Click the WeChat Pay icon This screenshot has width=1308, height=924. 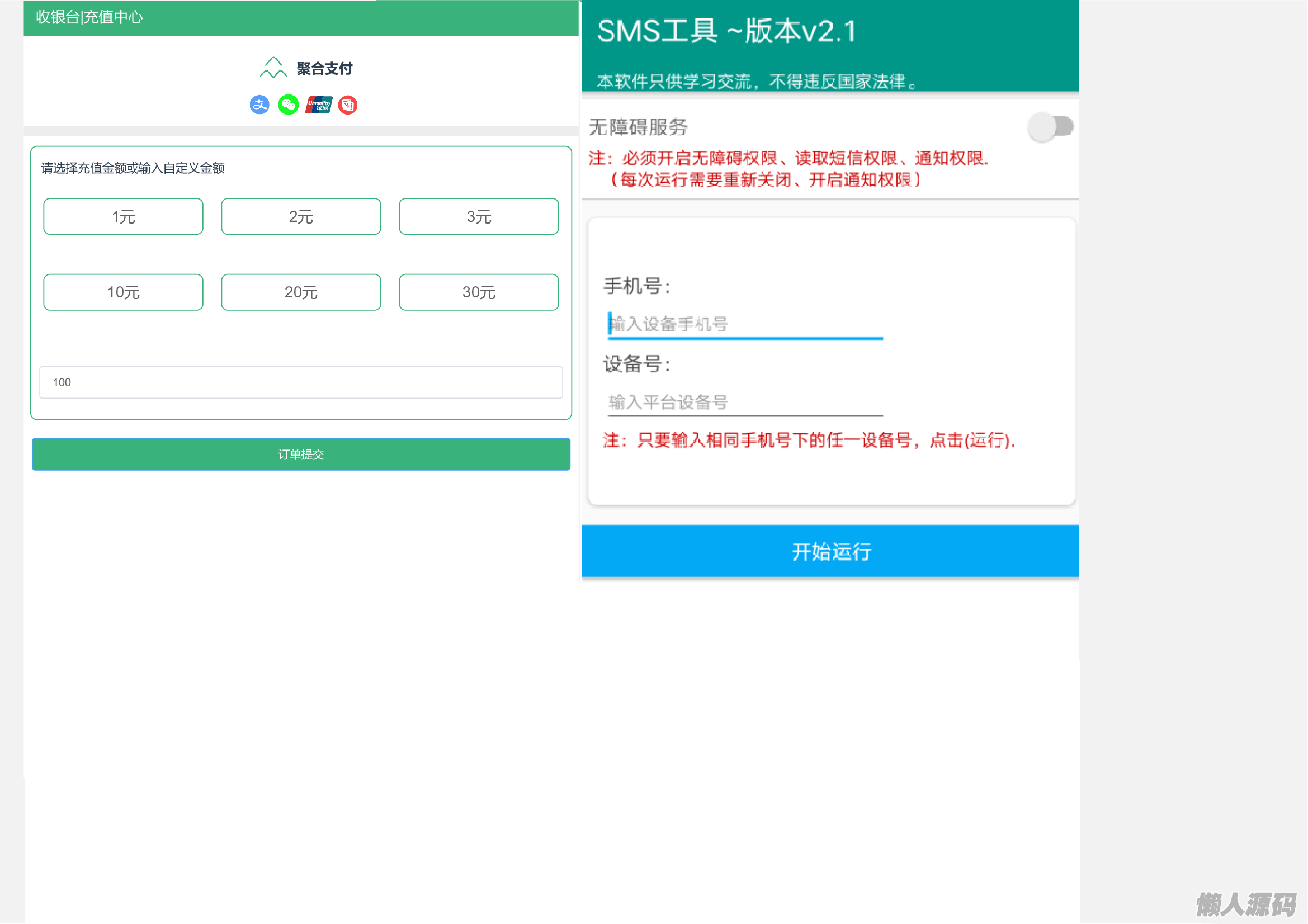coord(288,105)
